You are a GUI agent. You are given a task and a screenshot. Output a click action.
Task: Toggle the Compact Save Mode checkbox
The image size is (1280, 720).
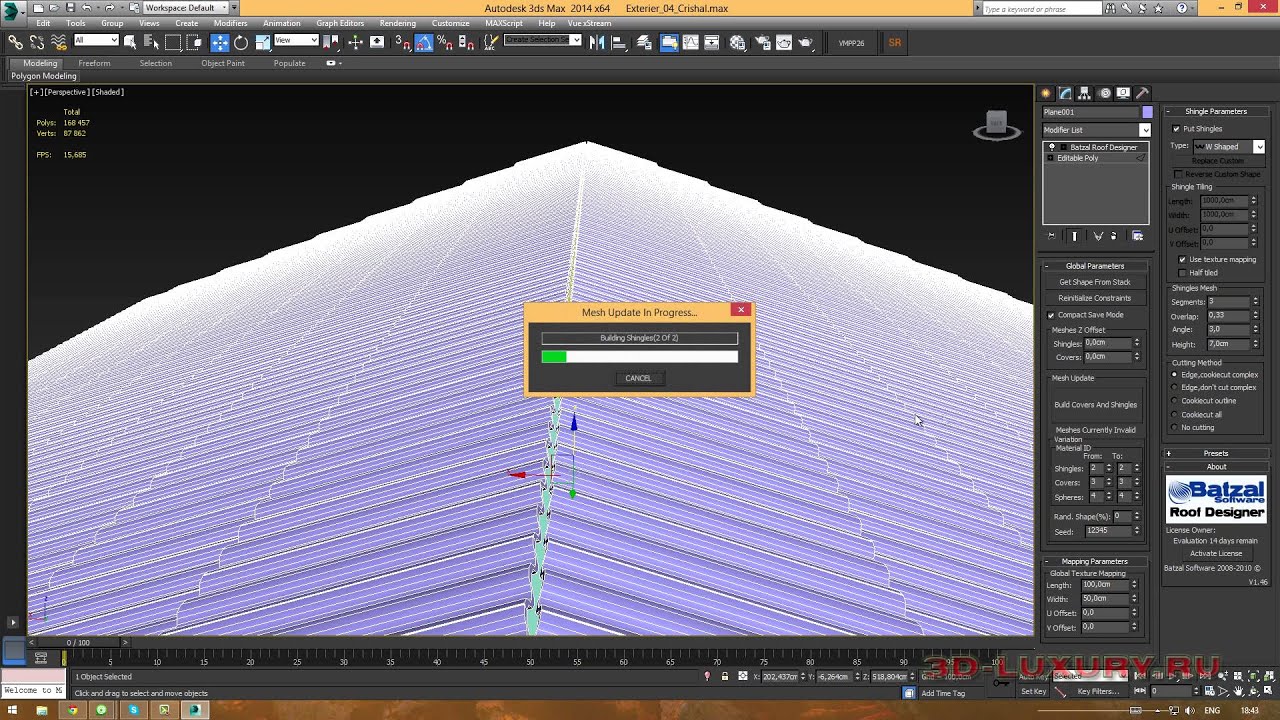1051,315
